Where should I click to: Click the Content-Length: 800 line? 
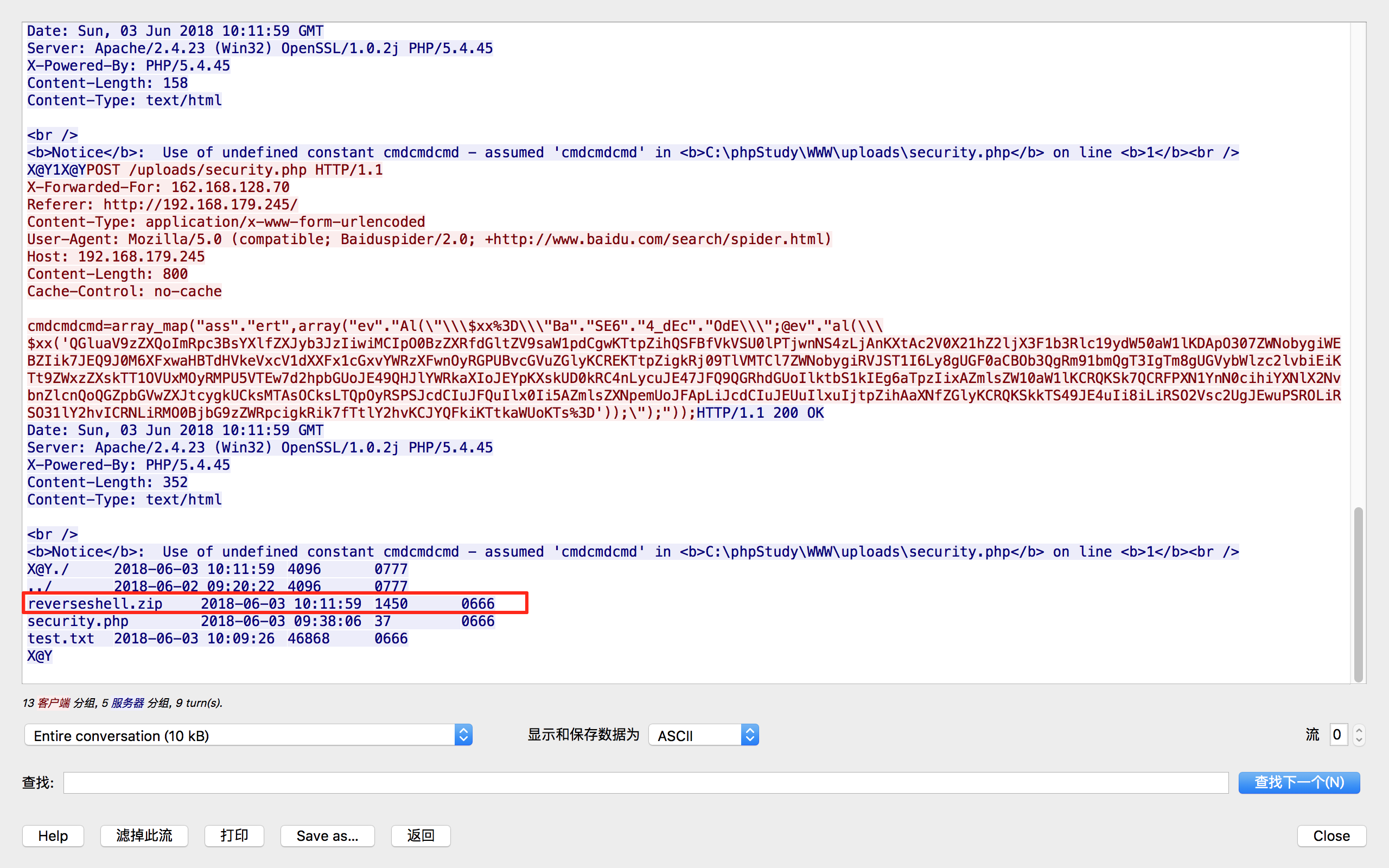107,274
